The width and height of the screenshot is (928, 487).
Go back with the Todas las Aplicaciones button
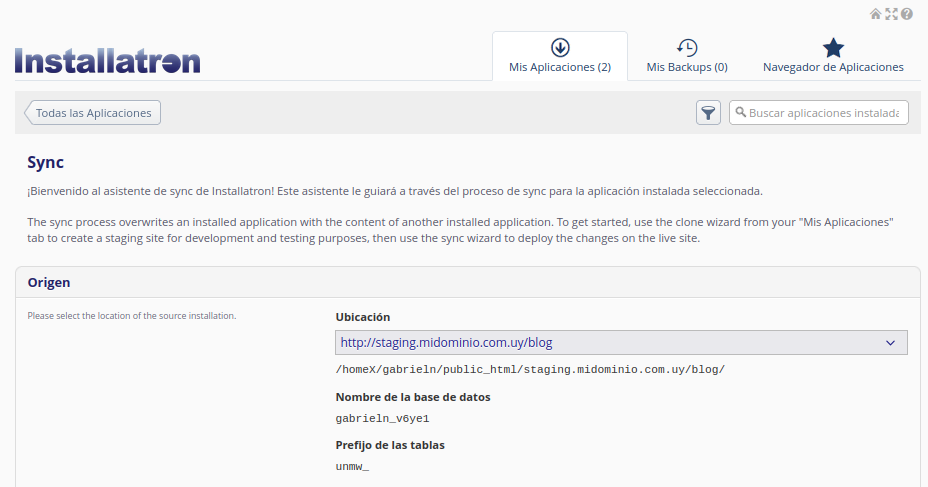click(93, 113)
